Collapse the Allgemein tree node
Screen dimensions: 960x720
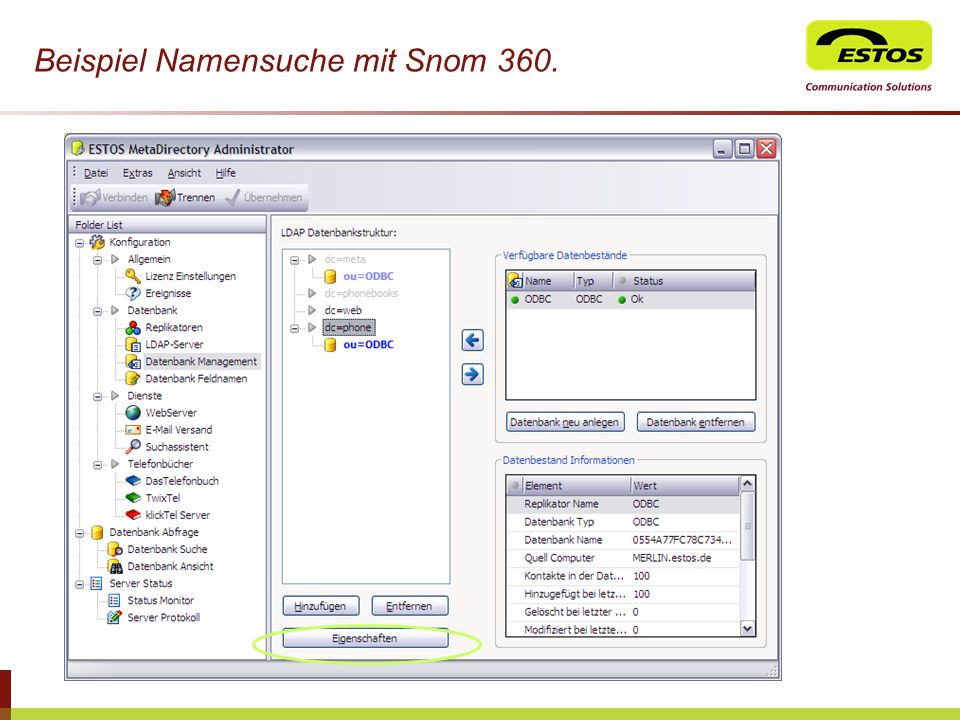[x=97, y=260]
